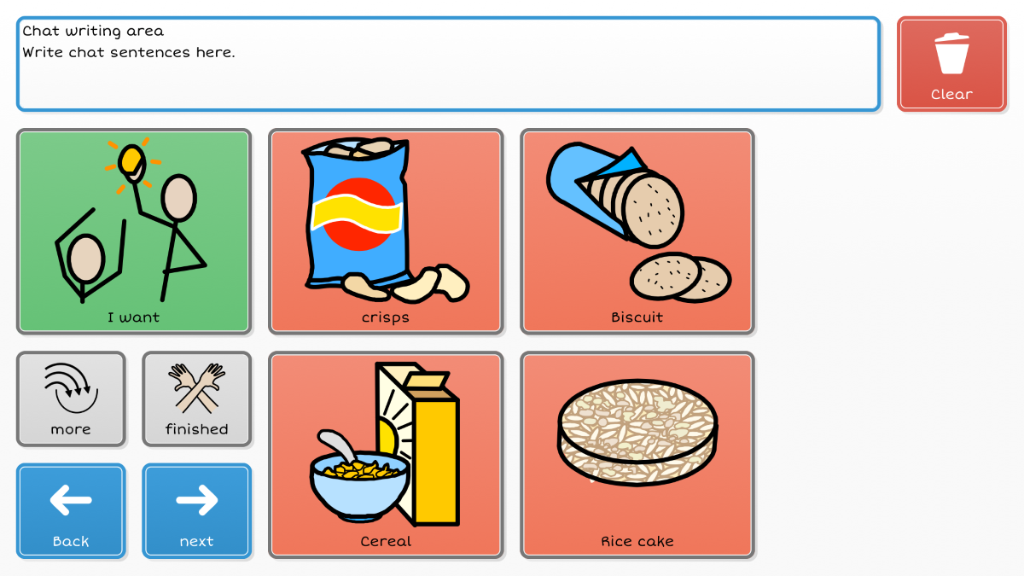Advance using the "next" label text

(x=196, y=541)
